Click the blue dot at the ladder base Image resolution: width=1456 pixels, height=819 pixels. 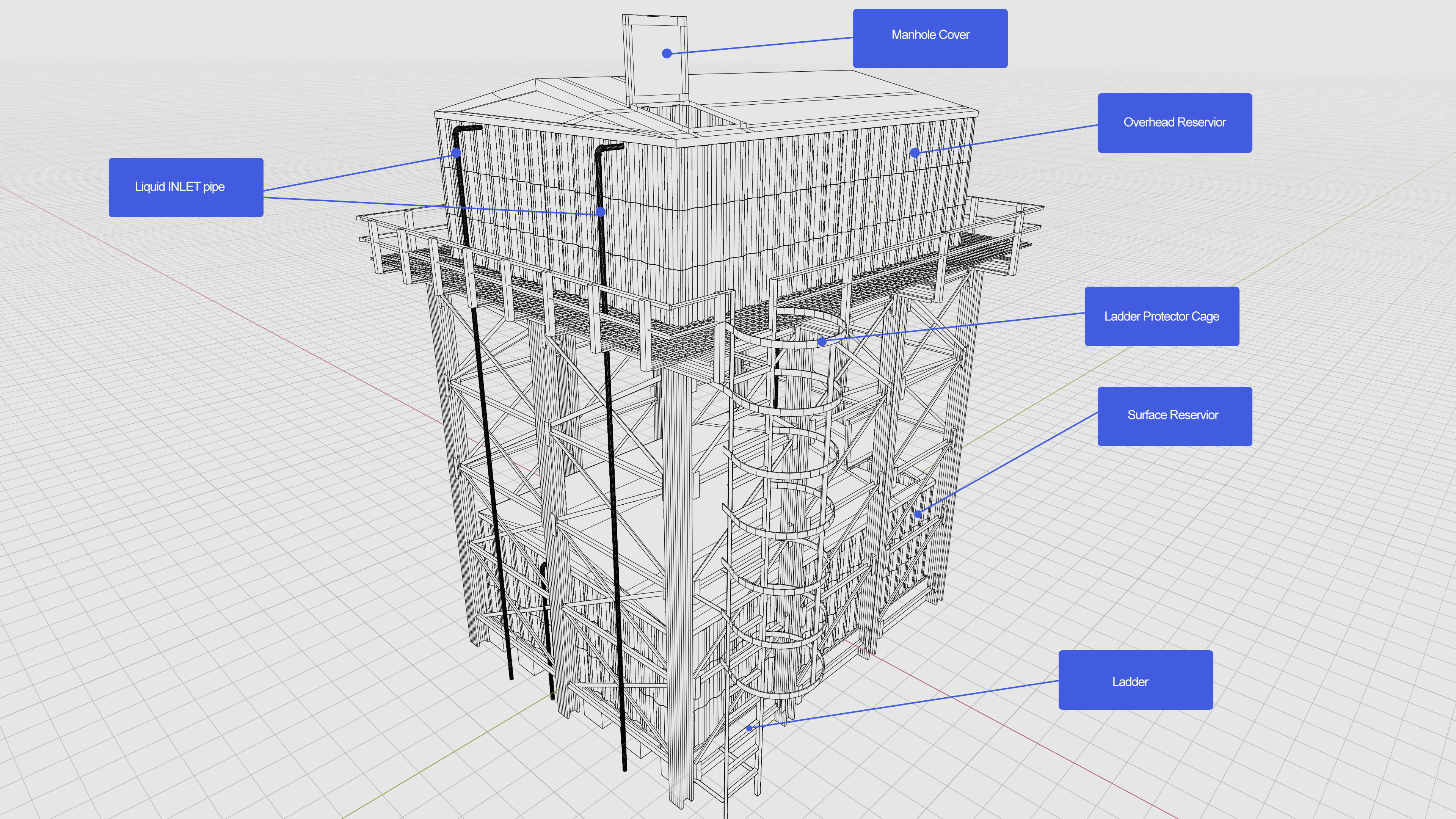coord(749,728)
